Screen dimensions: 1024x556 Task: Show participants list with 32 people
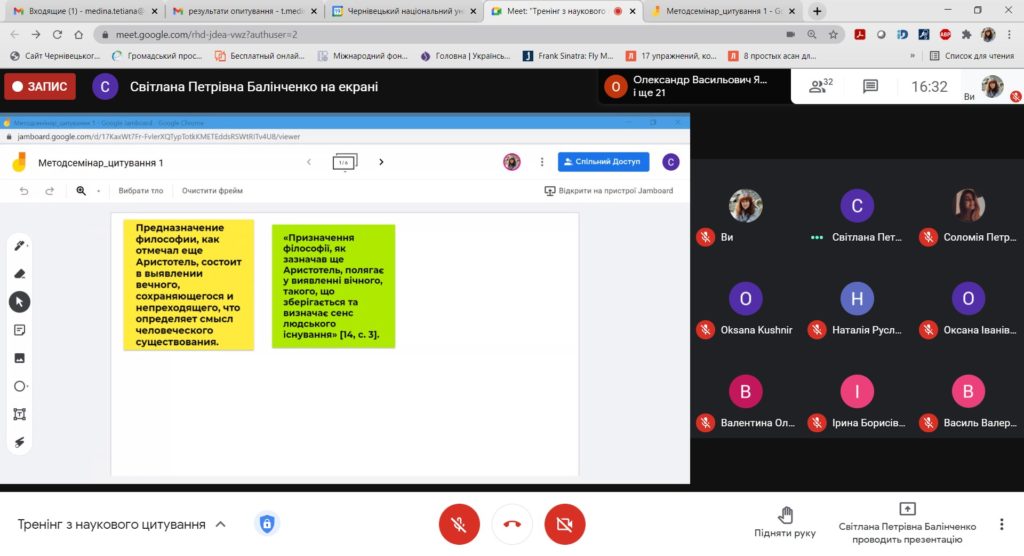(x=821, y=86)
